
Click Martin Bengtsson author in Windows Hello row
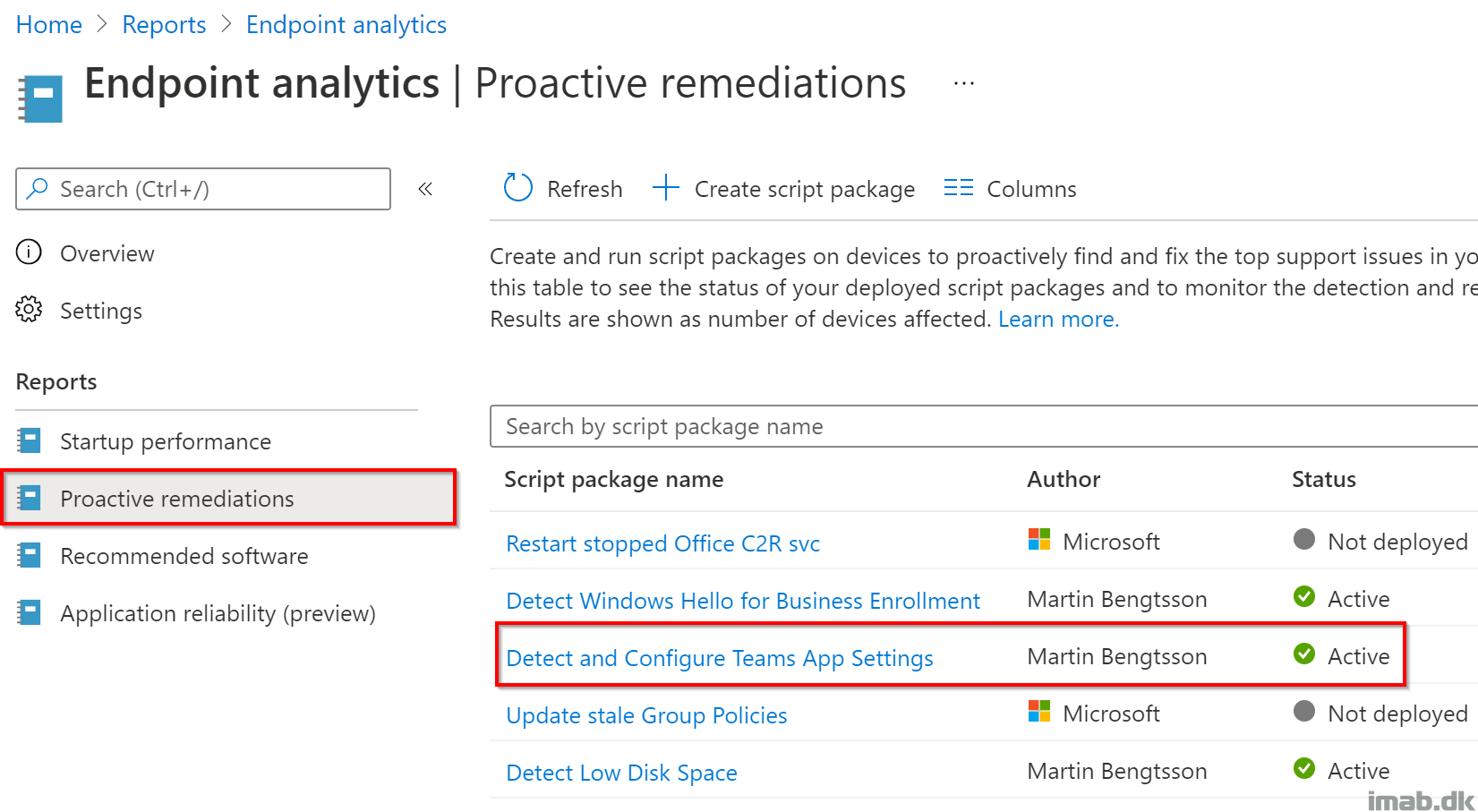[1117, 599]
